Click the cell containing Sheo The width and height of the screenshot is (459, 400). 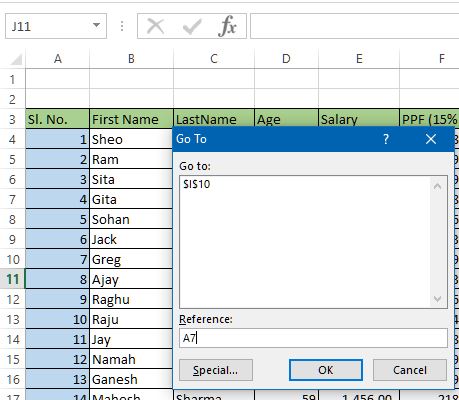131,139
